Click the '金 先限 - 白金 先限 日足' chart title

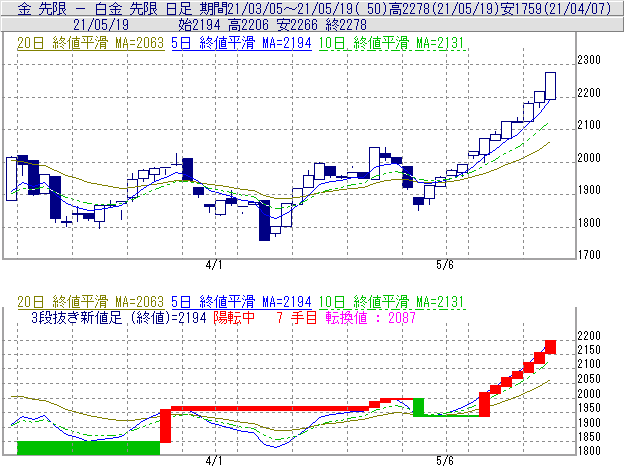click(x=105, y=8)
